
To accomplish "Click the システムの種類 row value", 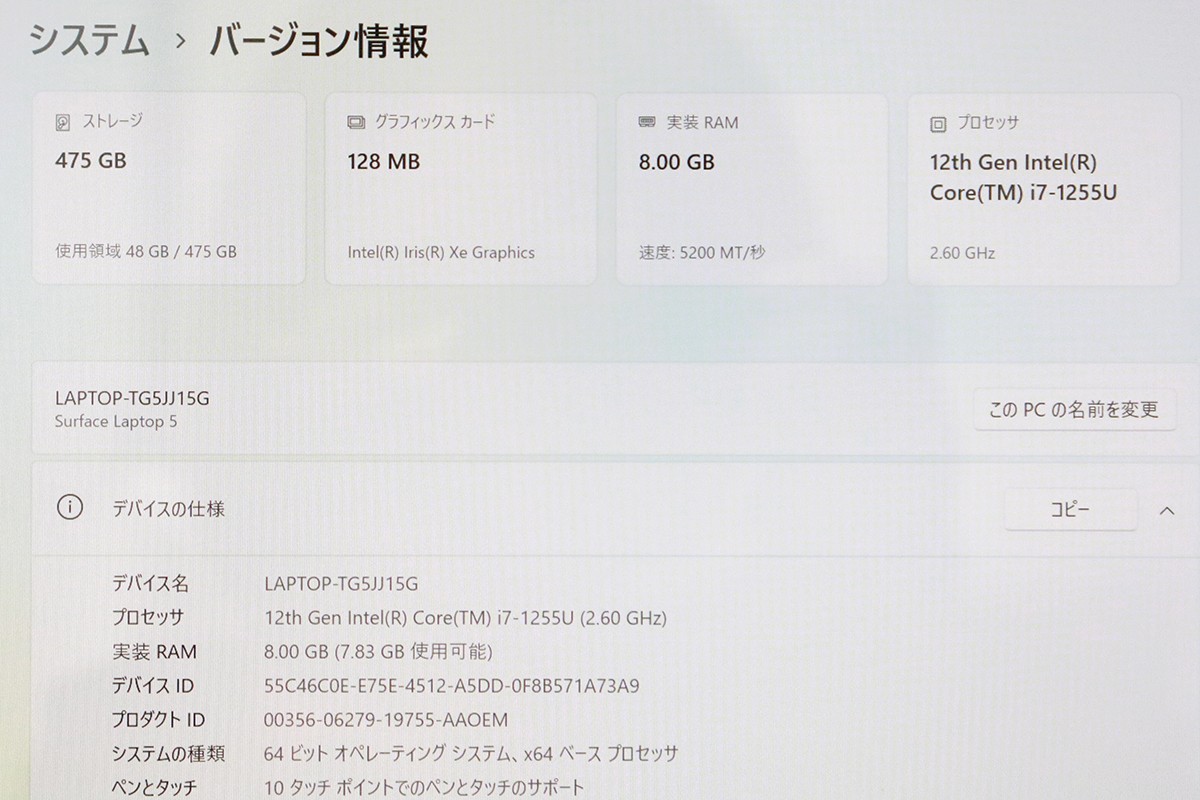I will [470, 754].
